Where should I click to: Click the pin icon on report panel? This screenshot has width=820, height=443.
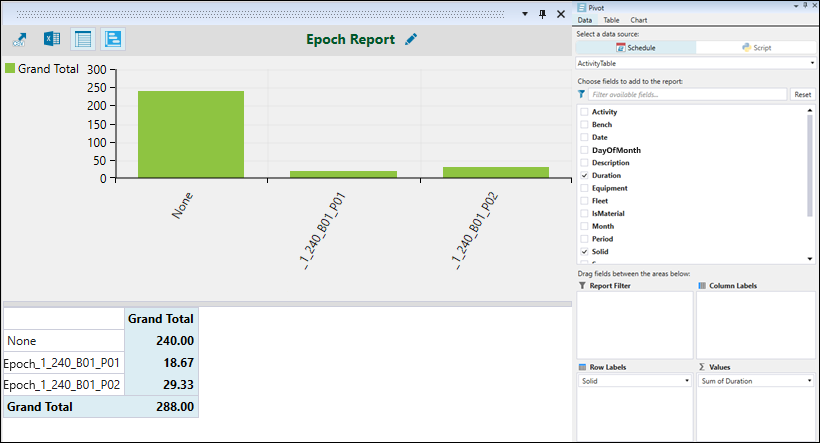[x=542, y=14]
